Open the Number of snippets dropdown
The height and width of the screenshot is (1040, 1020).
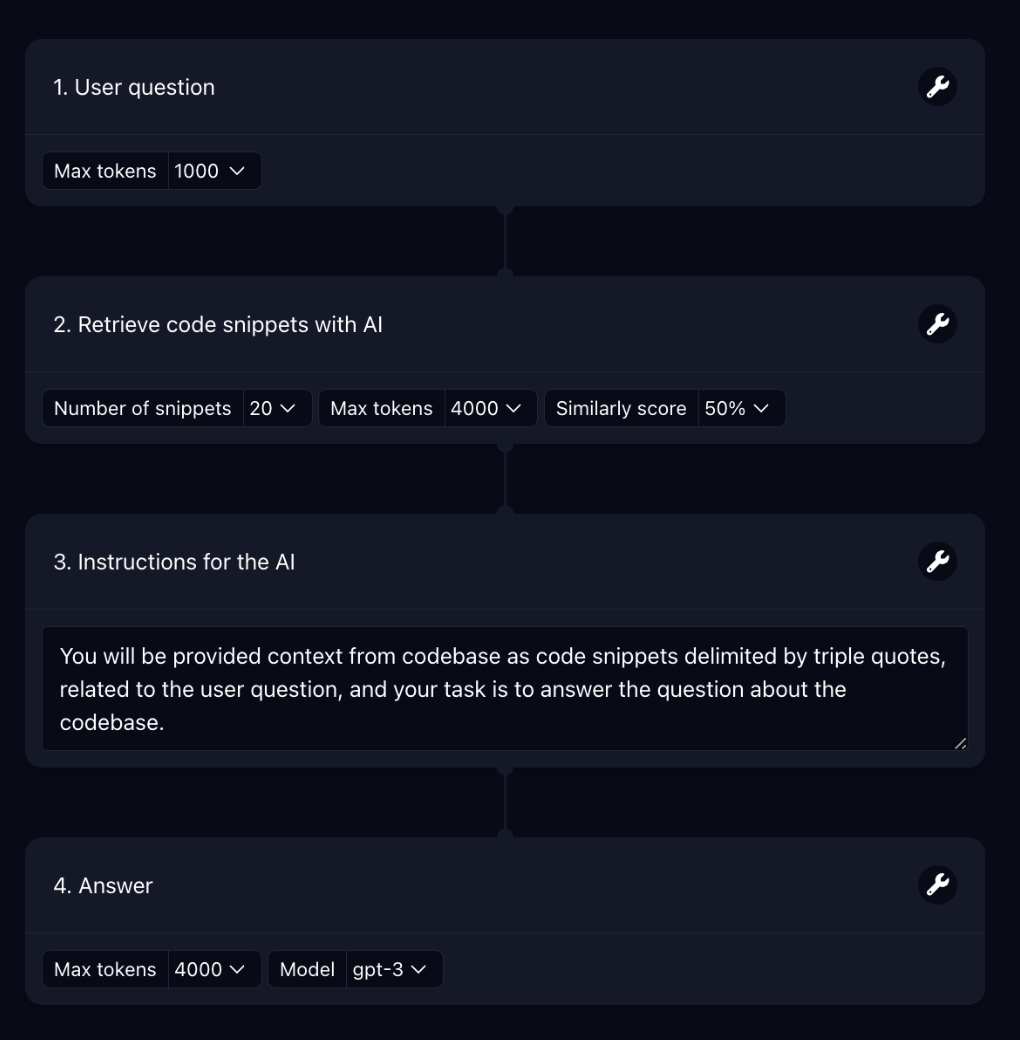273,408
